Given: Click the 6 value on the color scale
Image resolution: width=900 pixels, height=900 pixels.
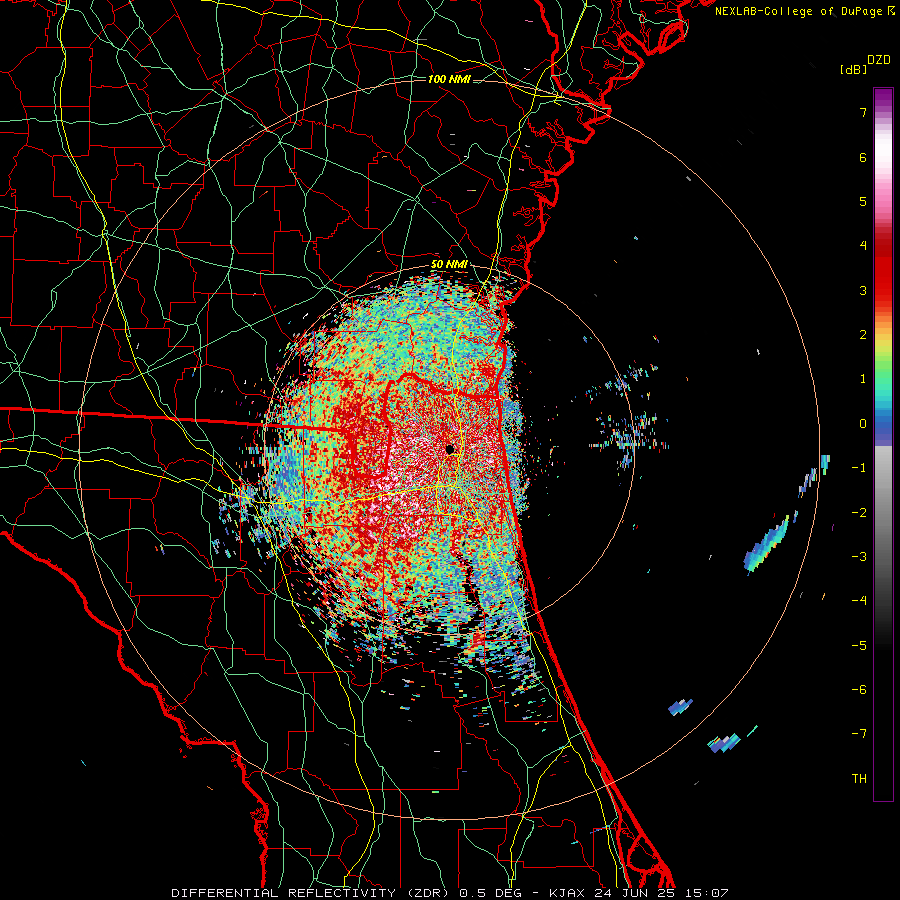Looking at the screenshot, I should pos(863,157).
